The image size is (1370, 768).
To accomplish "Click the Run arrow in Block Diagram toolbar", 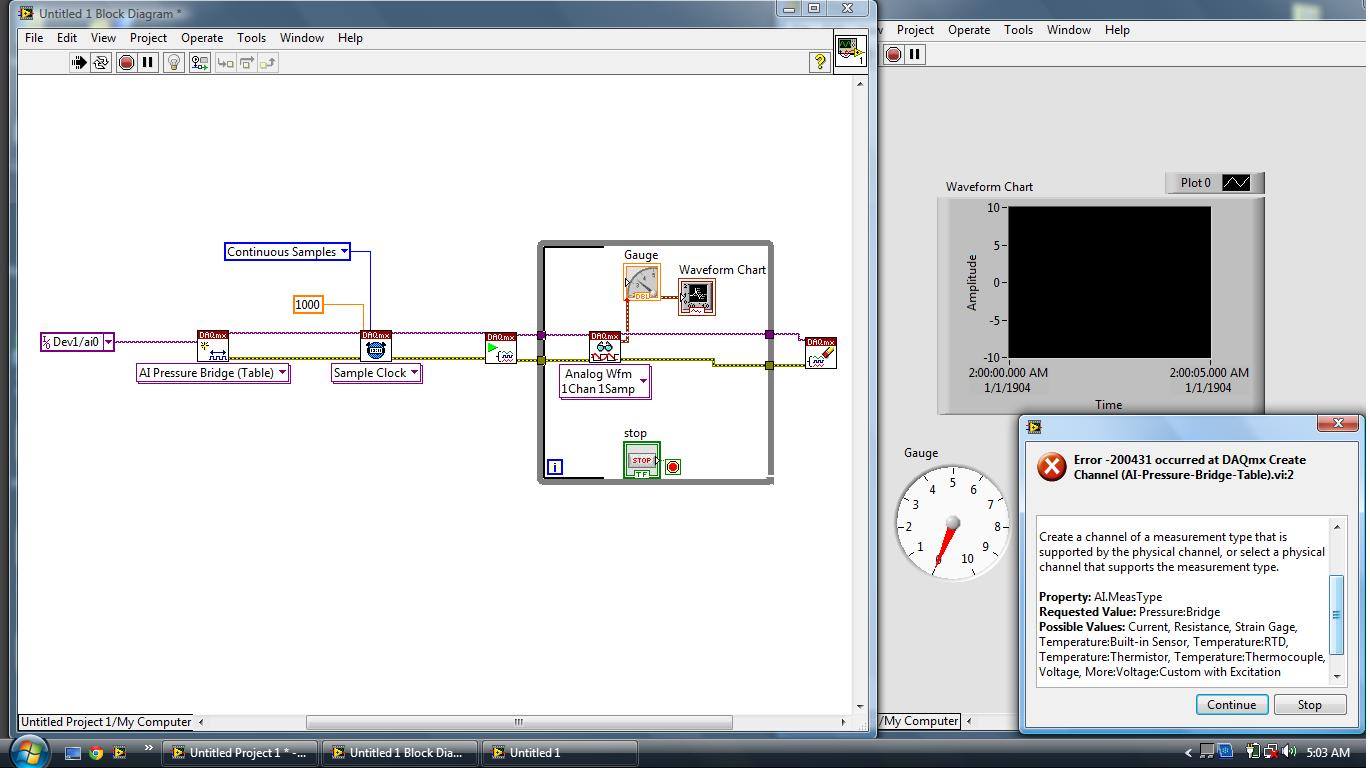I will [79, 62].
